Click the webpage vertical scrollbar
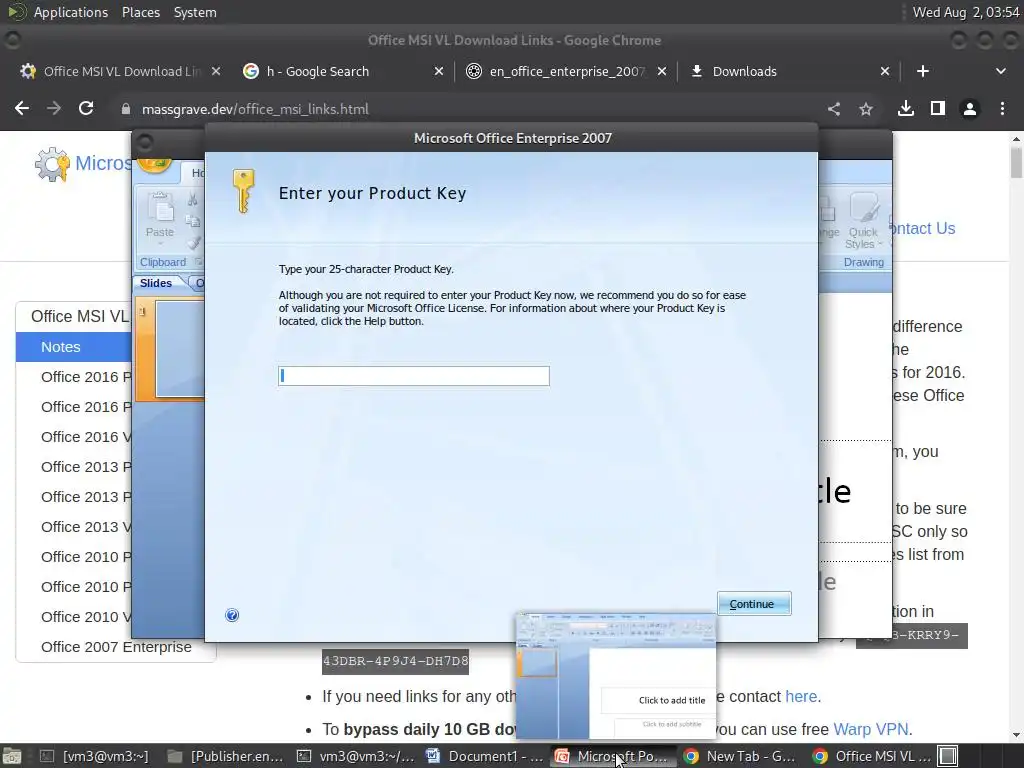The height and width of the screenshot is (768, 1024). [x=1016, y=162]
